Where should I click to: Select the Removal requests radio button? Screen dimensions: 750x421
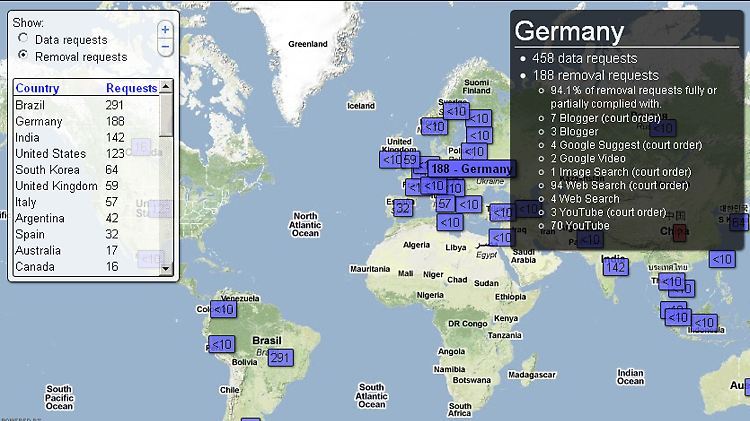click(x=23, y=57)
